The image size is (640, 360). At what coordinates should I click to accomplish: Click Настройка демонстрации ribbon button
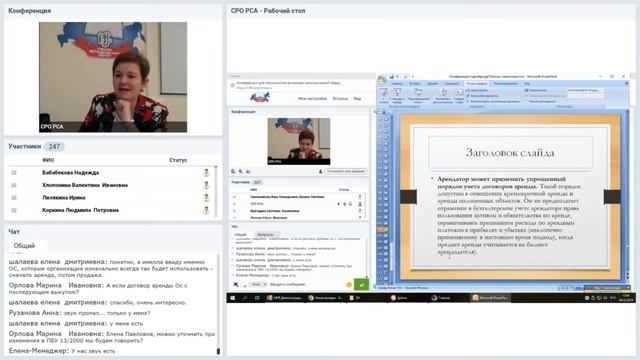443,96
